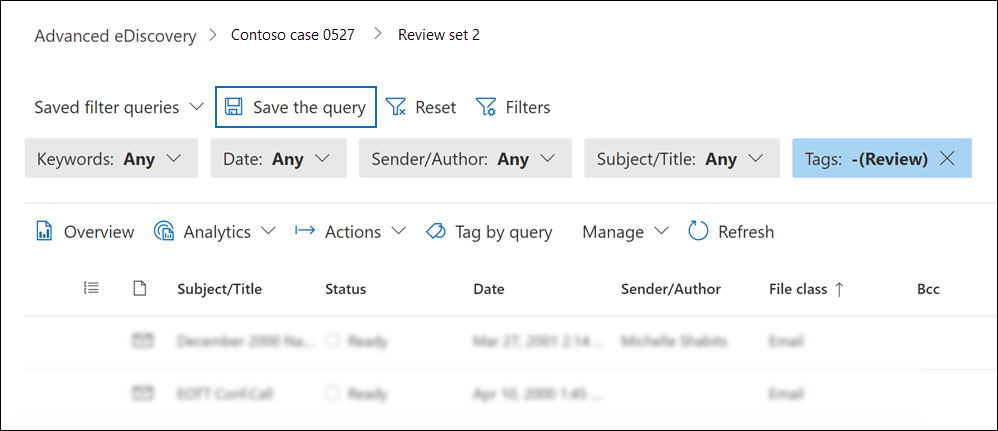
Task: Expand the Date filter dropdown
Action: coord(279,159)
